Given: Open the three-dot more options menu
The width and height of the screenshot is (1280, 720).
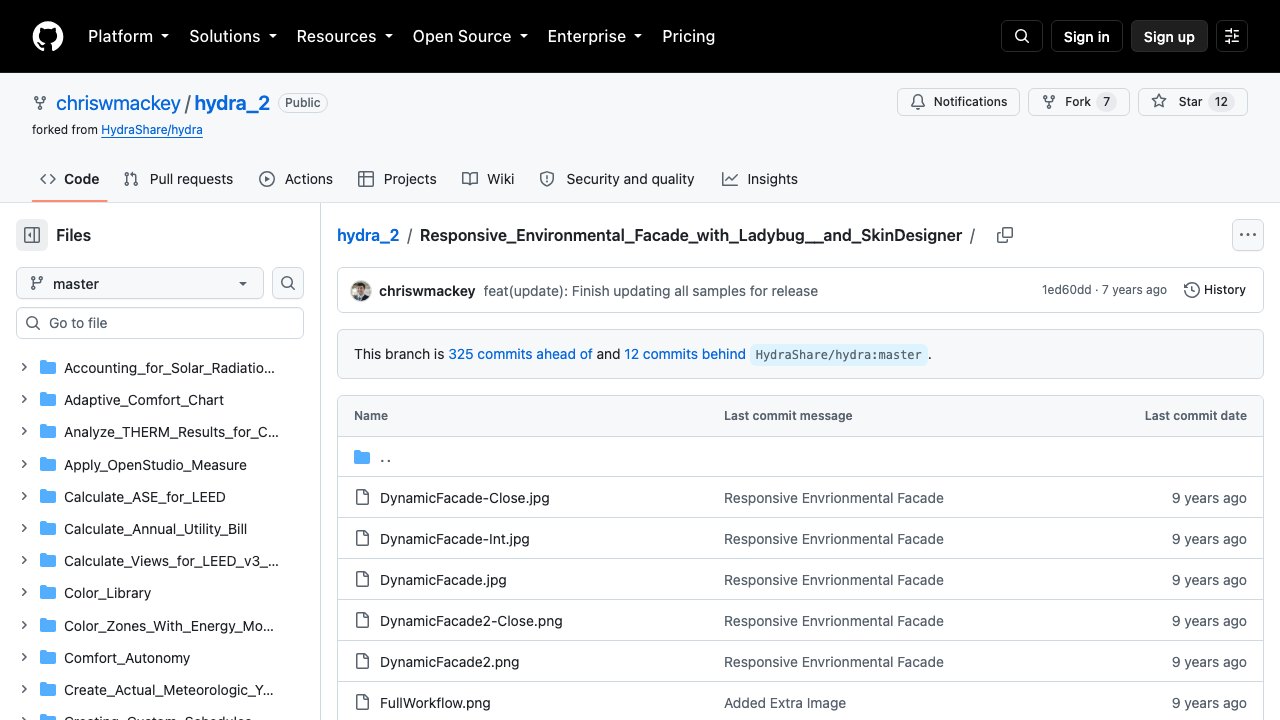Looking at the screenshot, I should point(1248,235).
